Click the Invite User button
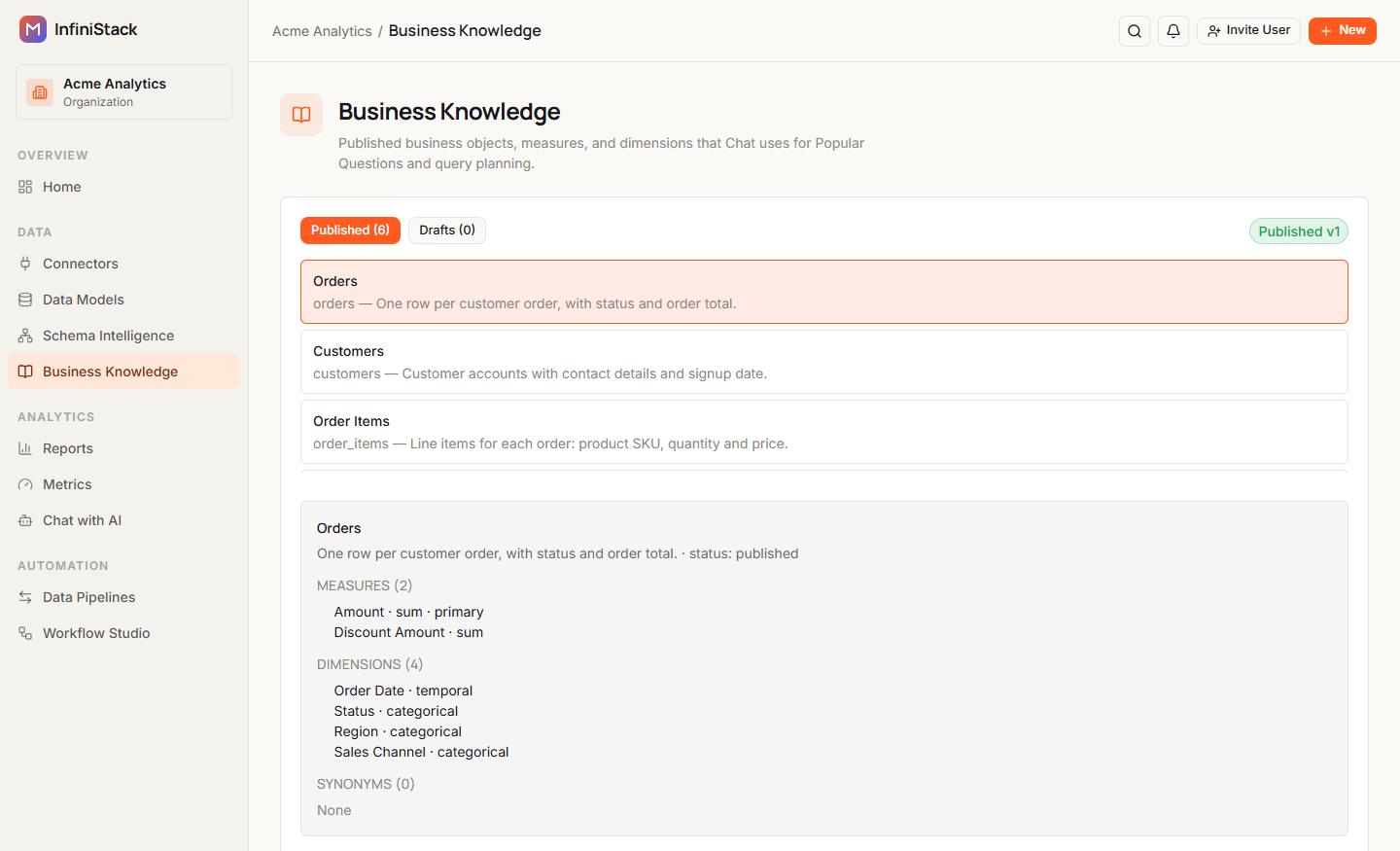Image resolution: width=1400 pixels, height=851 pixels. click(x=1248, y=31)
